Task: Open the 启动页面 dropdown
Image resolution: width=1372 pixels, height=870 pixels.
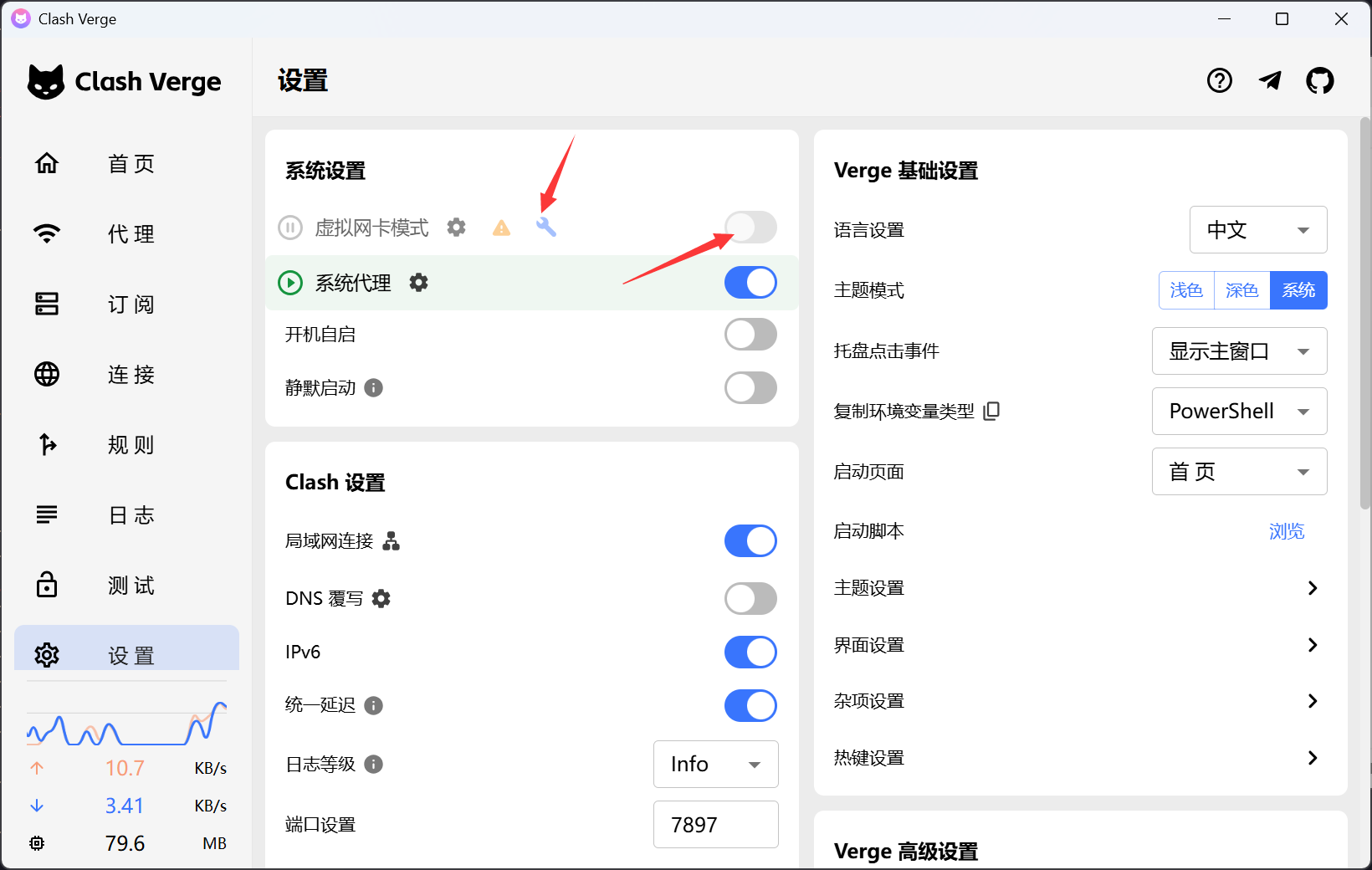Action: tap(1239, 472)
